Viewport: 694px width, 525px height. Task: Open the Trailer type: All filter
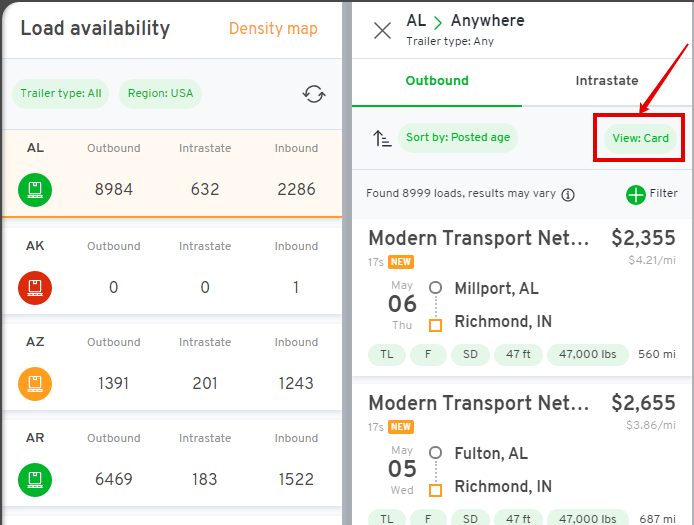click(x=61, y=93)
